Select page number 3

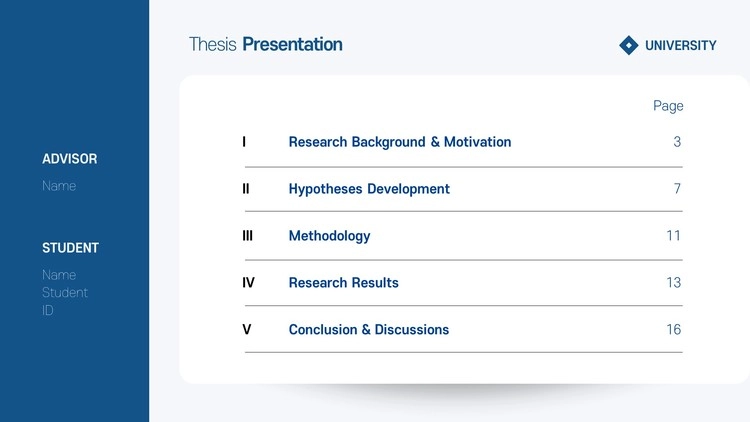point(677,142)
